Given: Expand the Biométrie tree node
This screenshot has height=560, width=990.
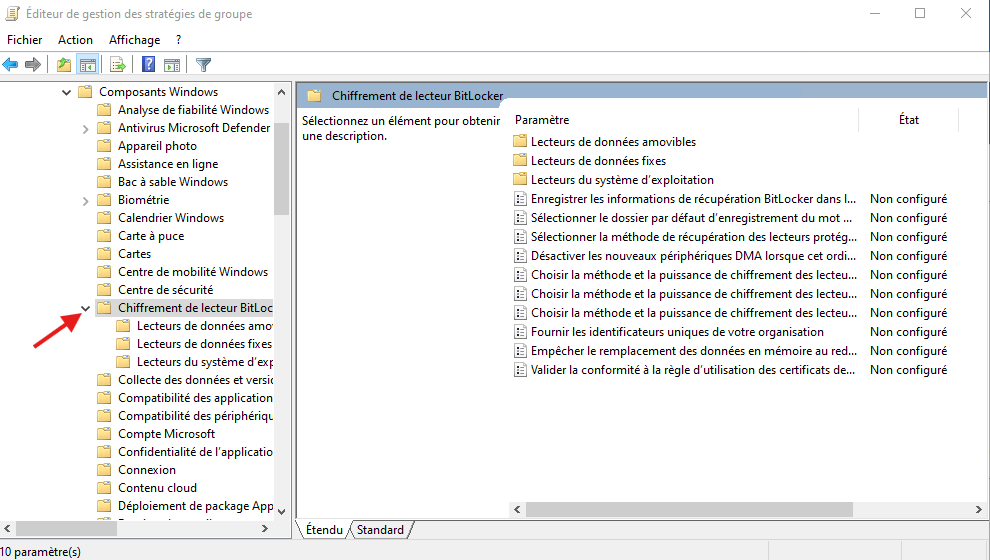Looking at the screenshot, I should [x=85, y=201].
